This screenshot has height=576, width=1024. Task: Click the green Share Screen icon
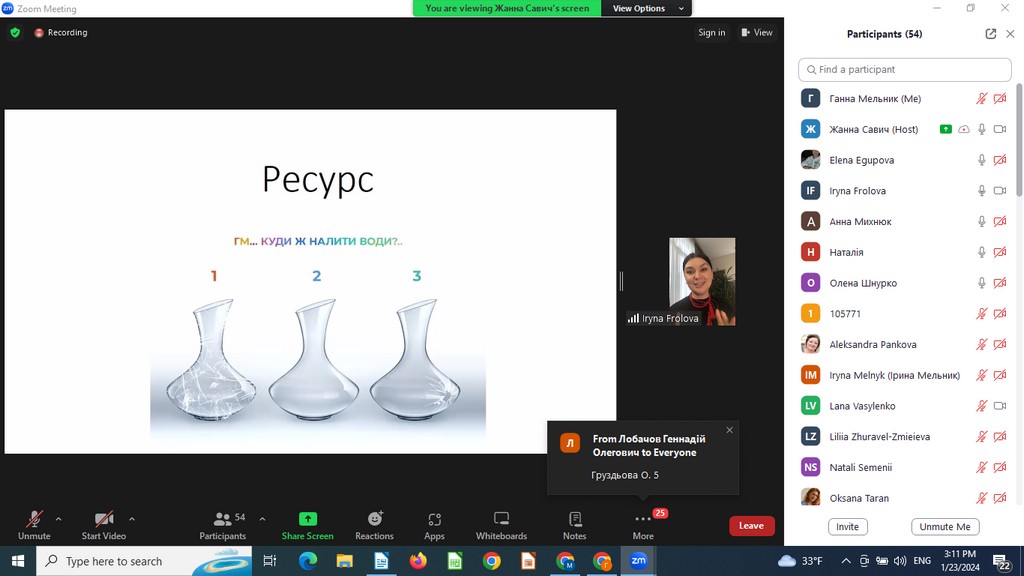[x=307, y=519]
